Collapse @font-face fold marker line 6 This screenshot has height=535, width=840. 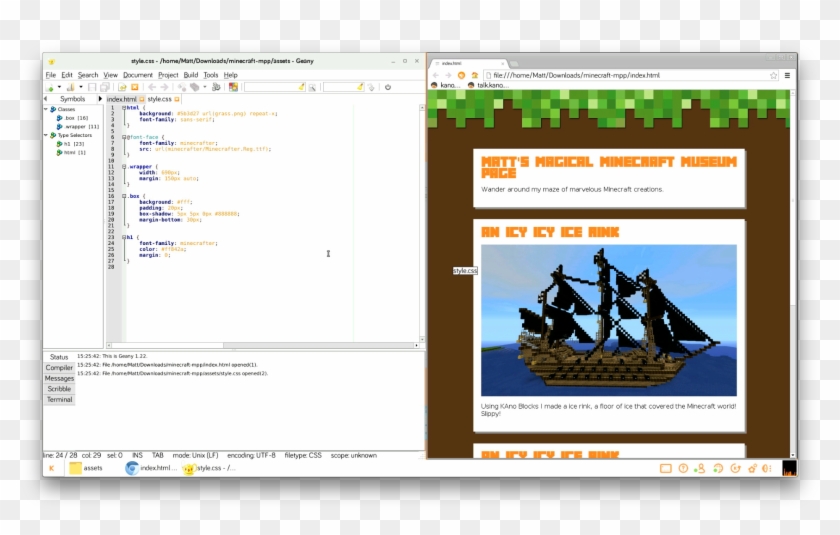pos(124,137)
